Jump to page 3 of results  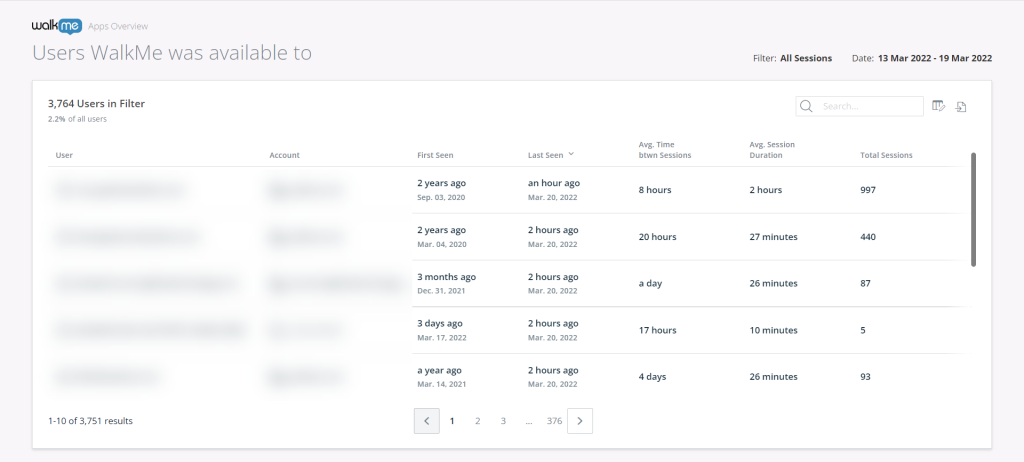pos(503,421)
